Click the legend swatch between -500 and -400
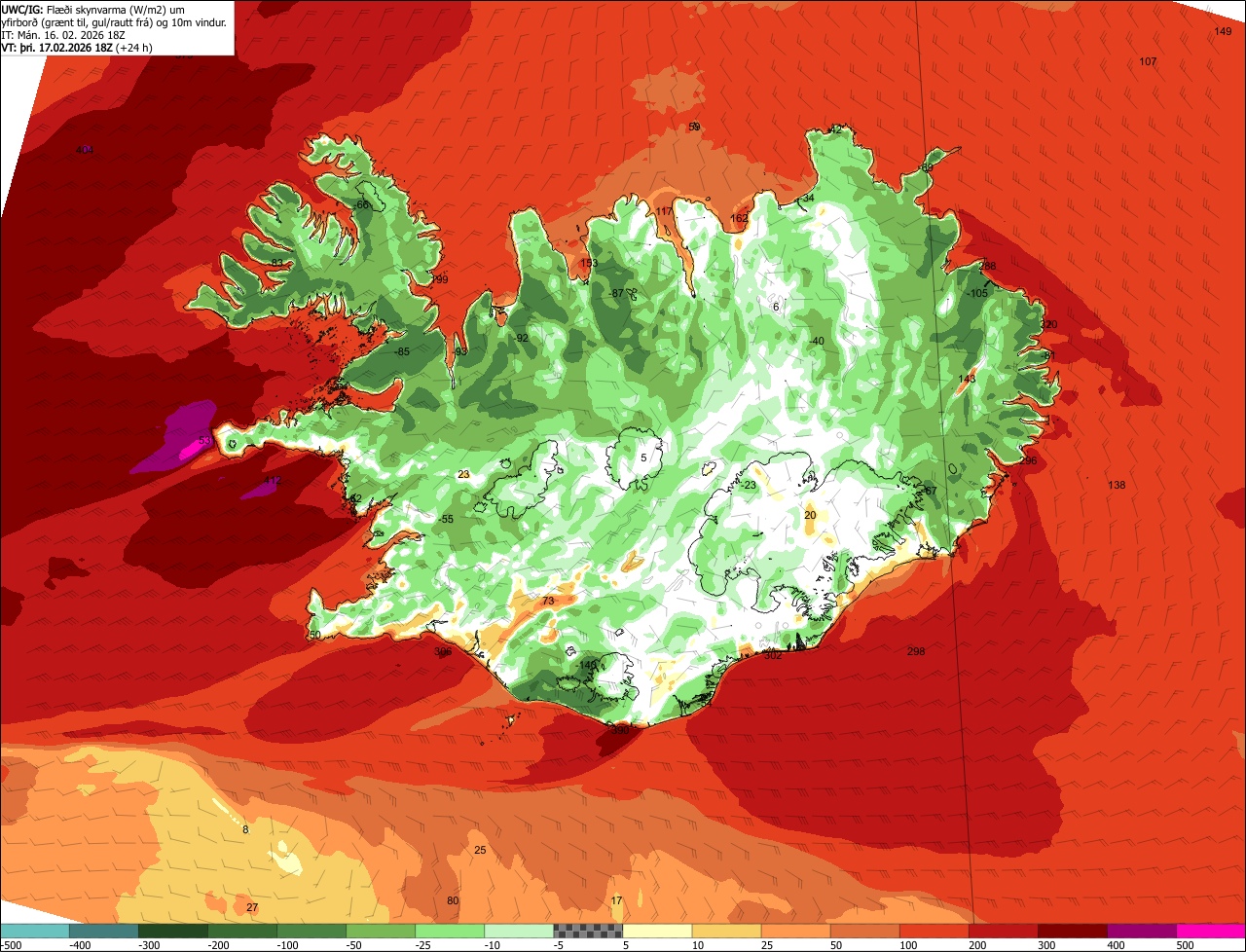The height and width of the screenshot is (952, 1246). [x=35, y=931]
